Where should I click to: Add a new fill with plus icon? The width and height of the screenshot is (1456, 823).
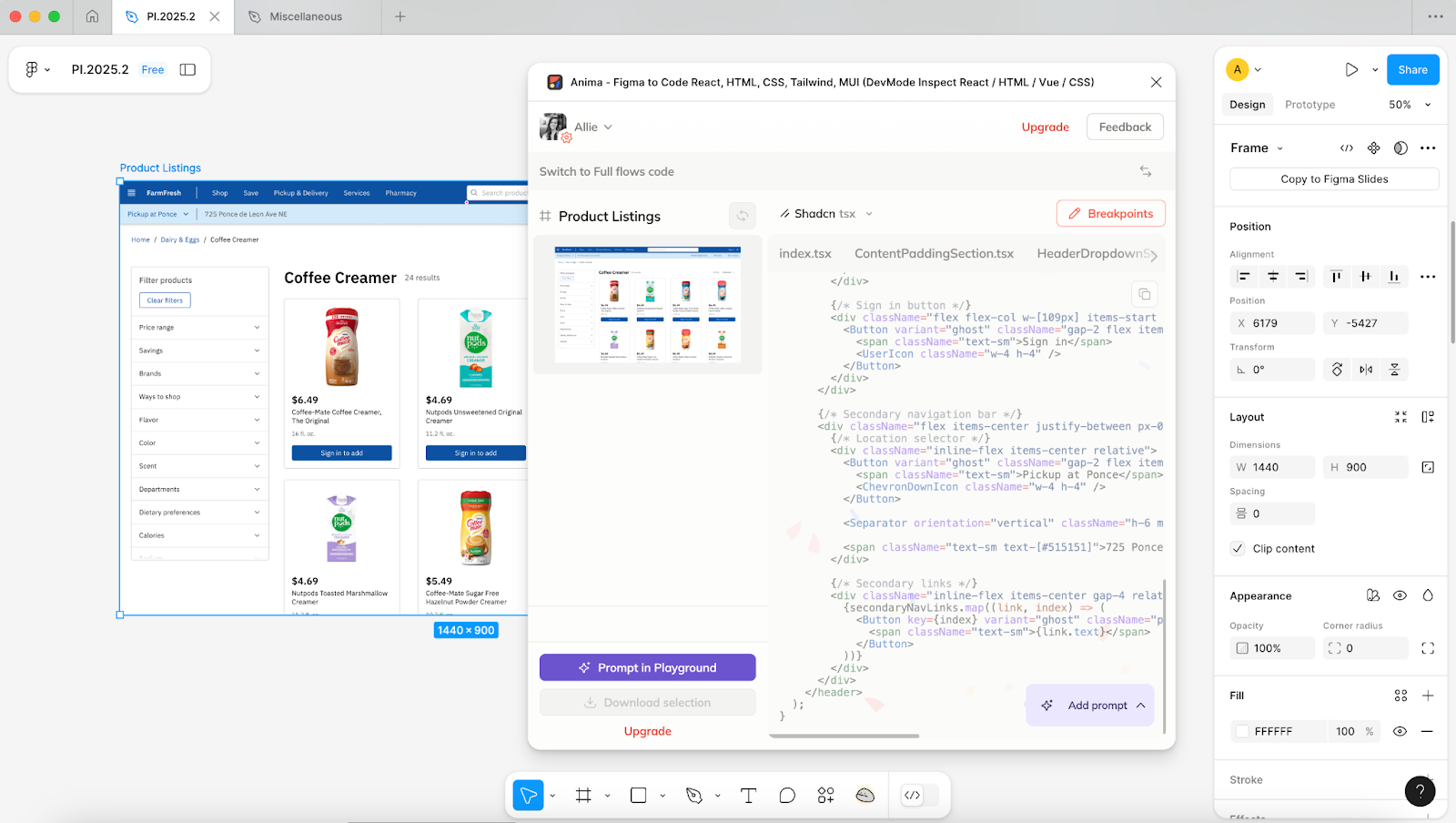click(x=1428, y=696)
